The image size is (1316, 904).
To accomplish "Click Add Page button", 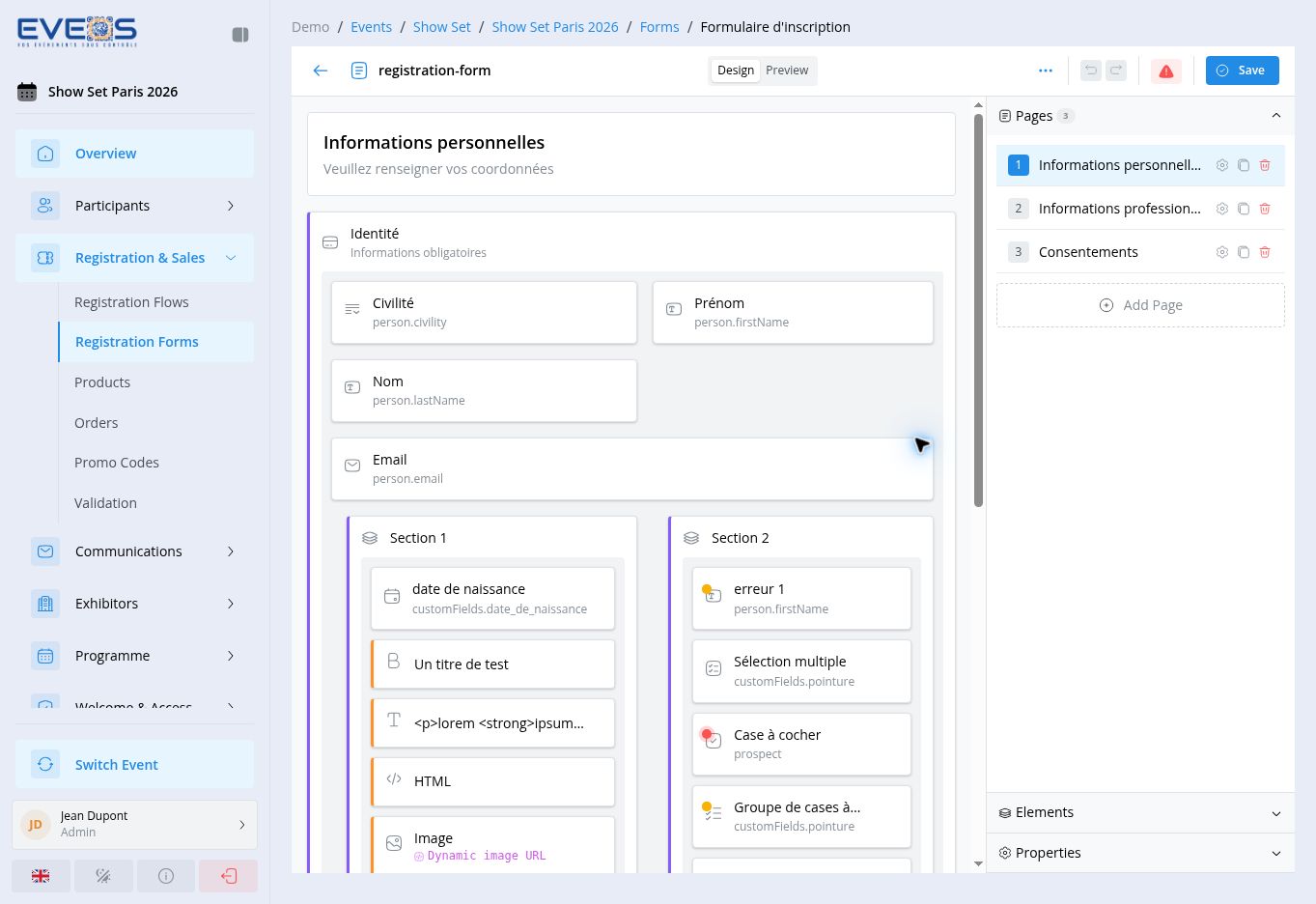I will coord(1140,305).
